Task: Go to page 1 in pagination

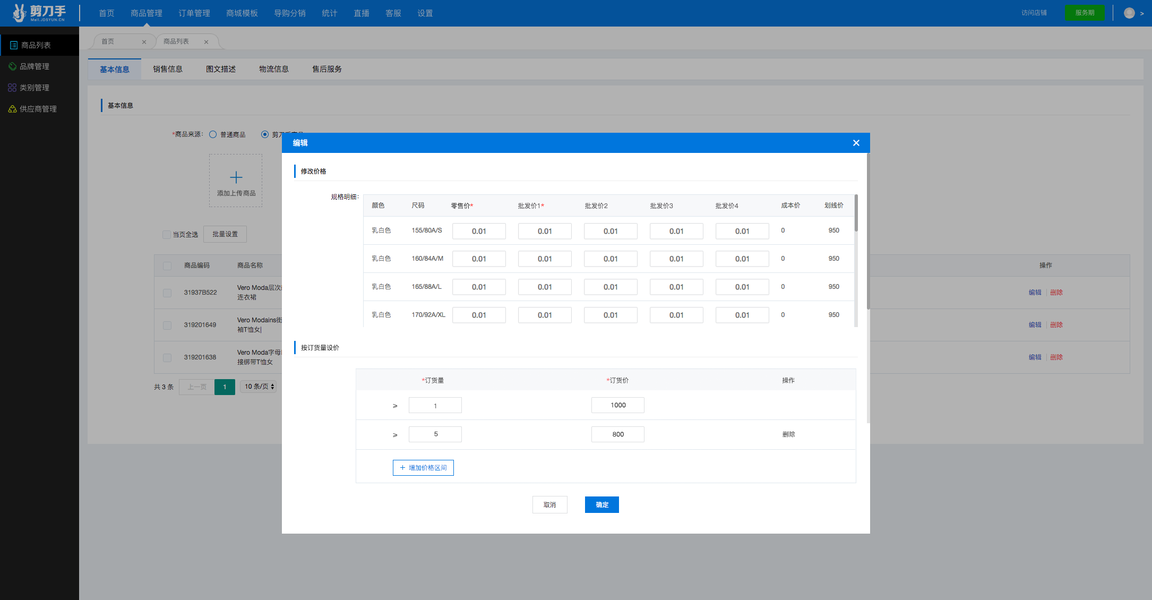Action: (225, 386)
